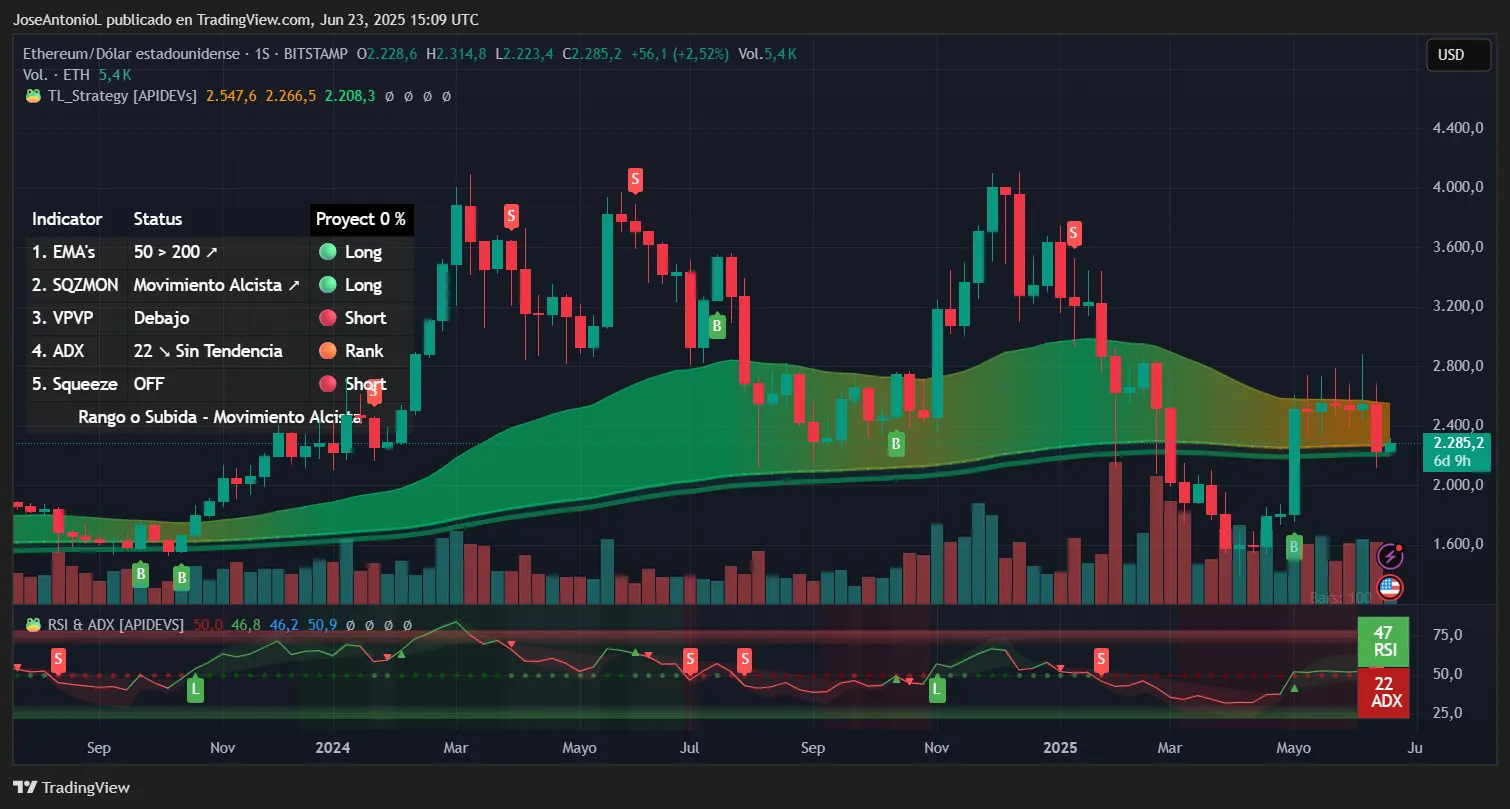Click the RSI & ADX [APIDEVS] legend title

115,623
